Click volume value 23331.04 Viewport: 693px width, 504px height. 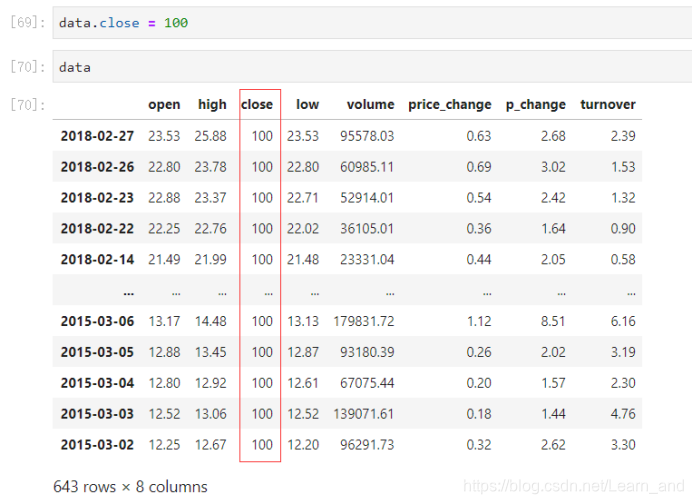(367, 260)
